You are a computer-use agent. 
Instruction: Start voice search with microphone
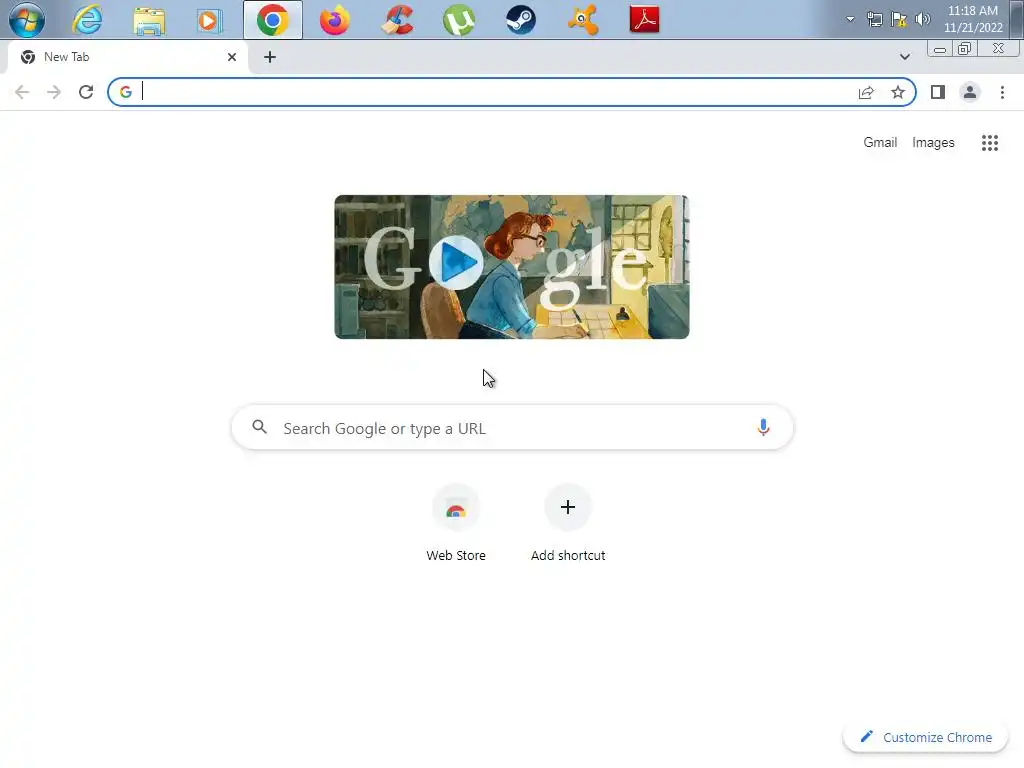[x=763, y=427]
